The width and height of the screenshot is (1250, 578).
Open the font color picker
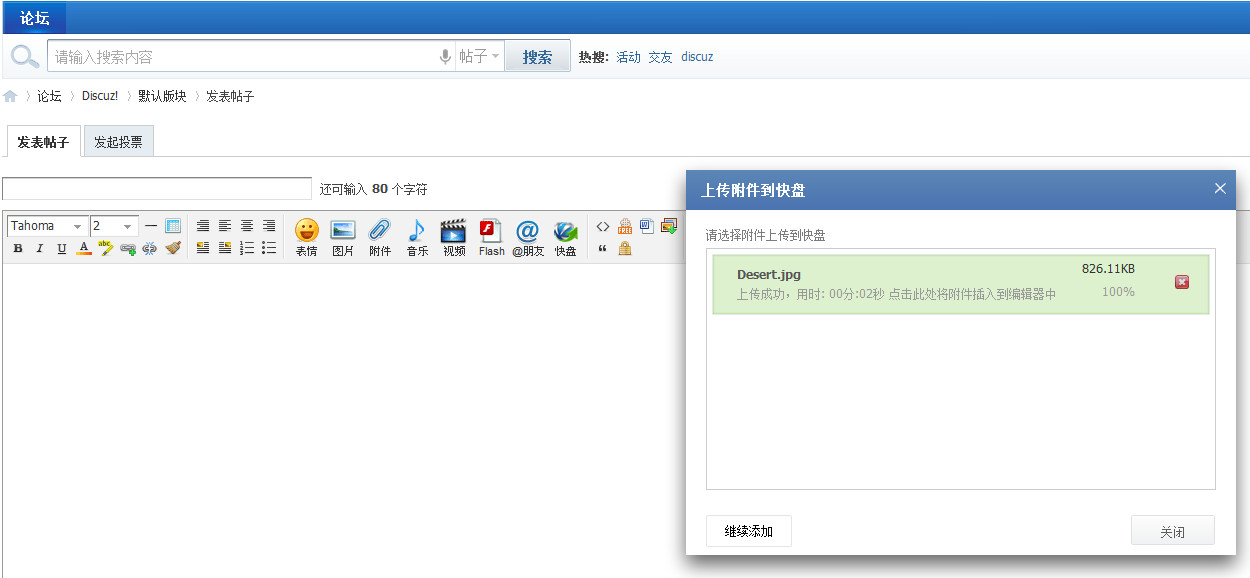point(84,249)
